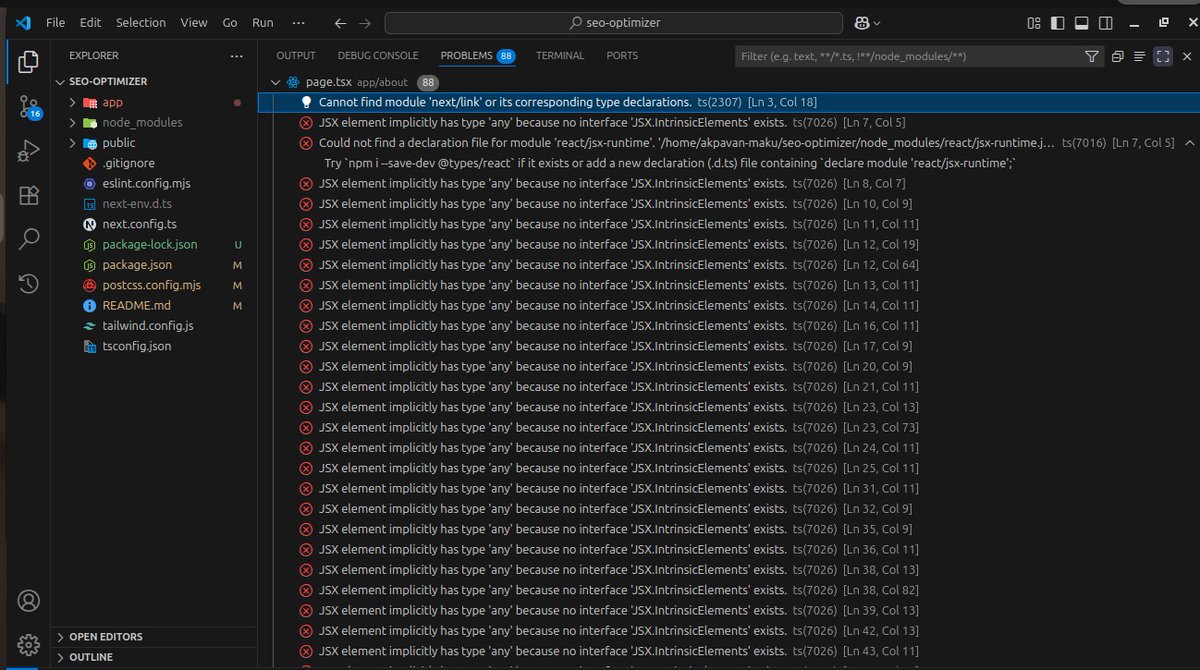Collapse the page.tsx problems group
Screen dimensions: 1200x670
tap(276, 82)
